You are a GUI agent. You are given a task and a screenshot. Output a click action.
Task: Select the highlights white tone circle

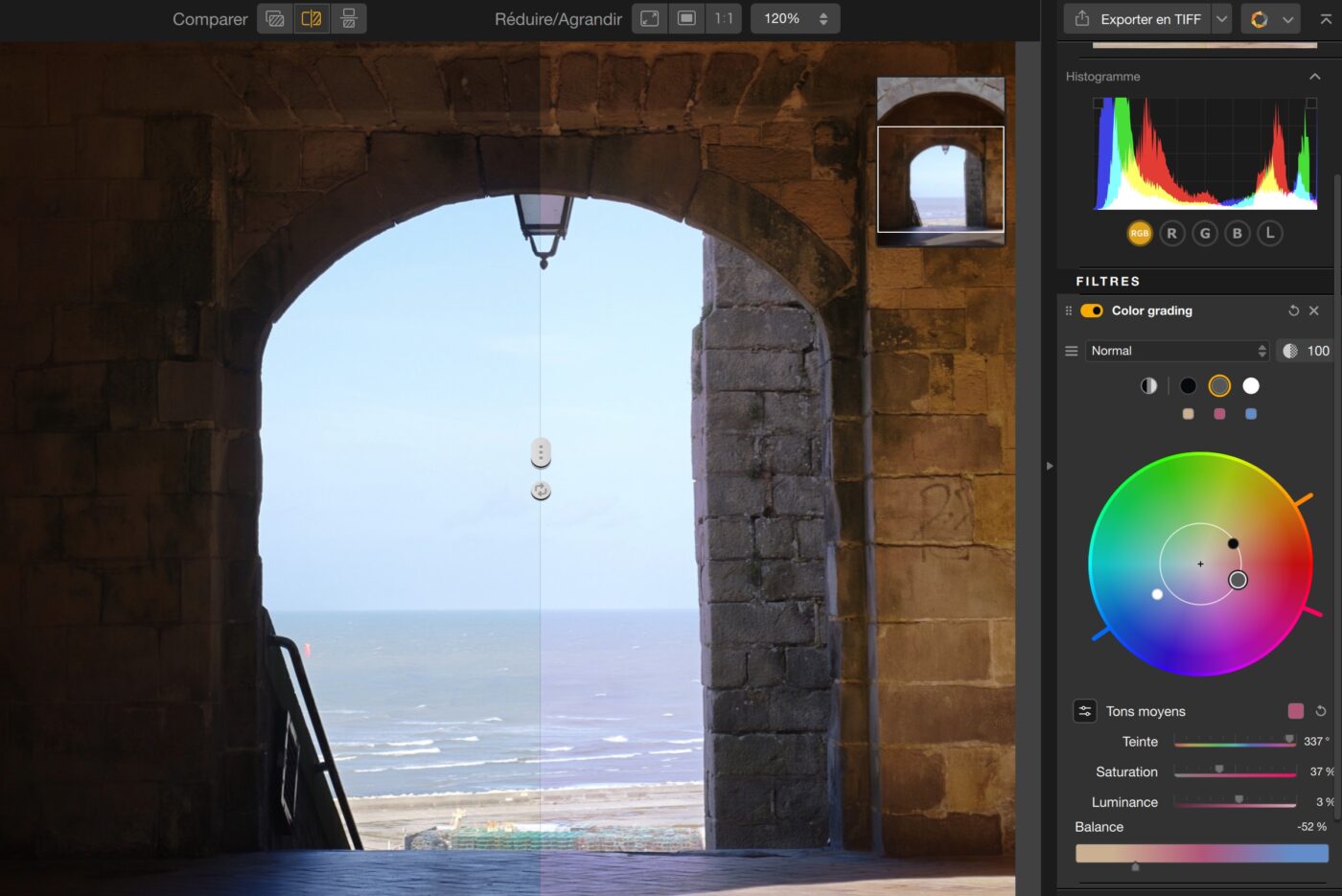point(1251,385)
